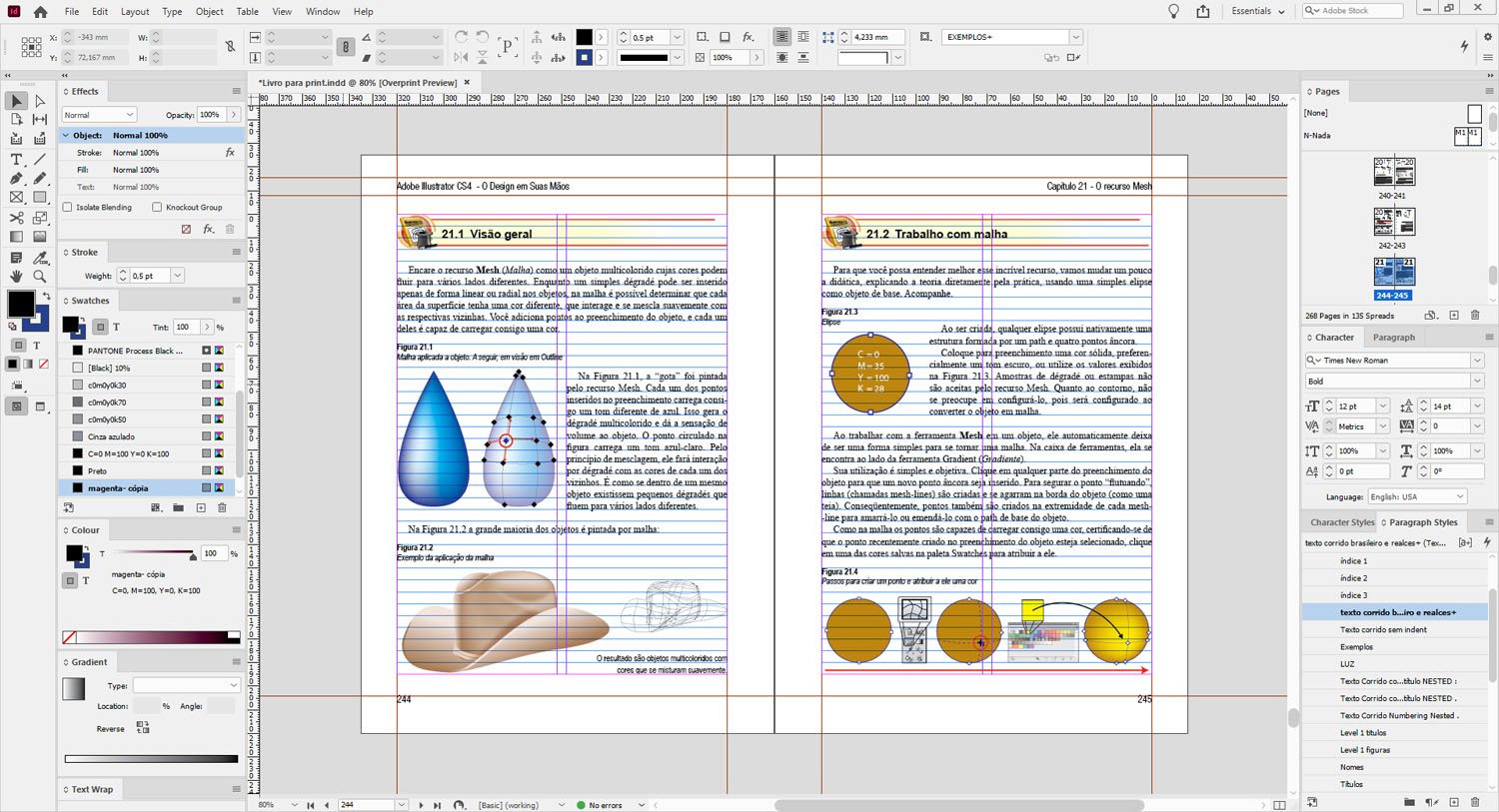Select the Eyedropper tool
1499x812 pixels.
click(x=40, y=257)
